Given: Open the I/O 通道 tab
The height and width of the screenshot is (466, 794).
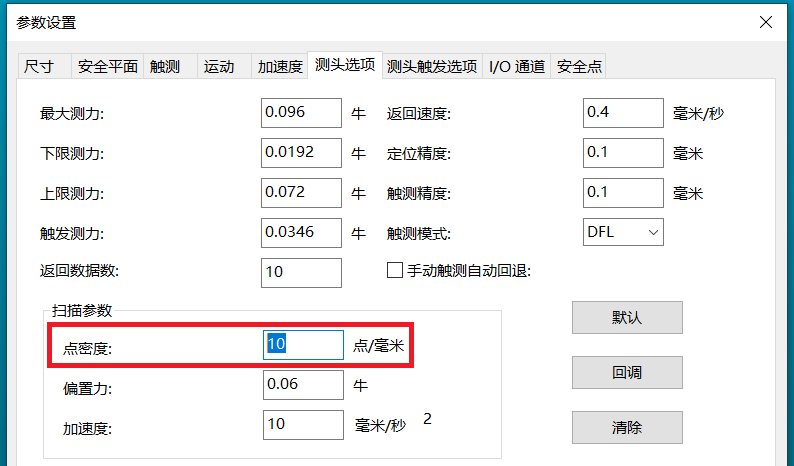Looking at the screenshot, I should (x=516, y=67).
